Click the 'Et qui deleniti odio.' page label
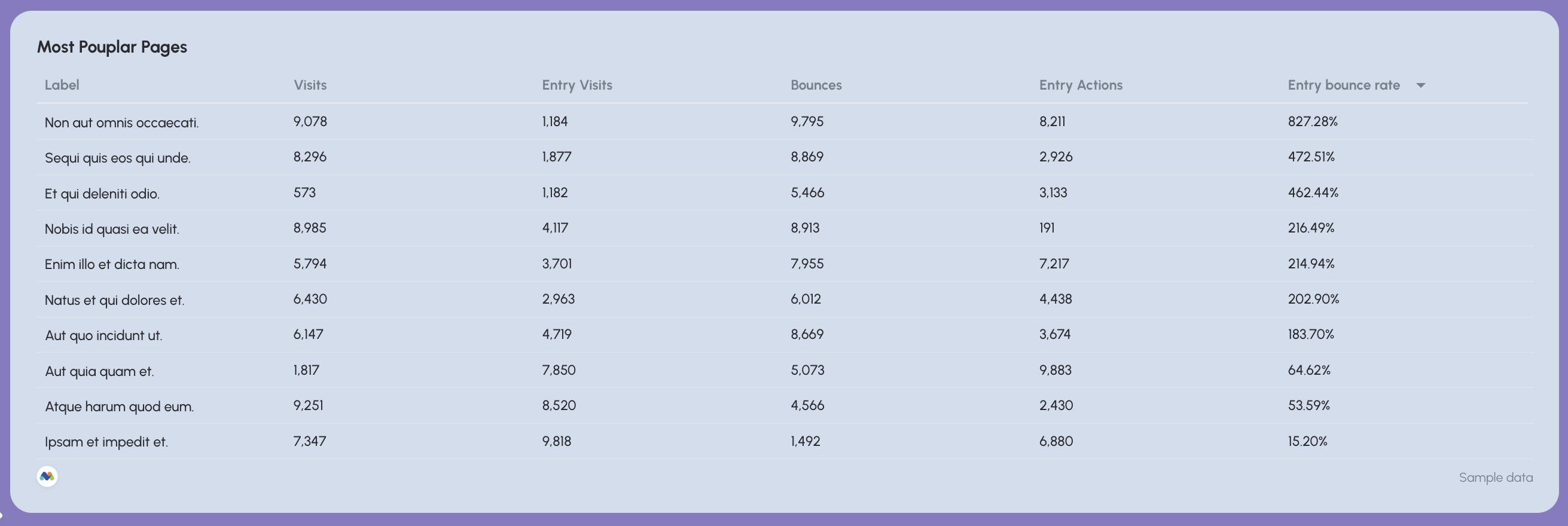 [101, 194]
